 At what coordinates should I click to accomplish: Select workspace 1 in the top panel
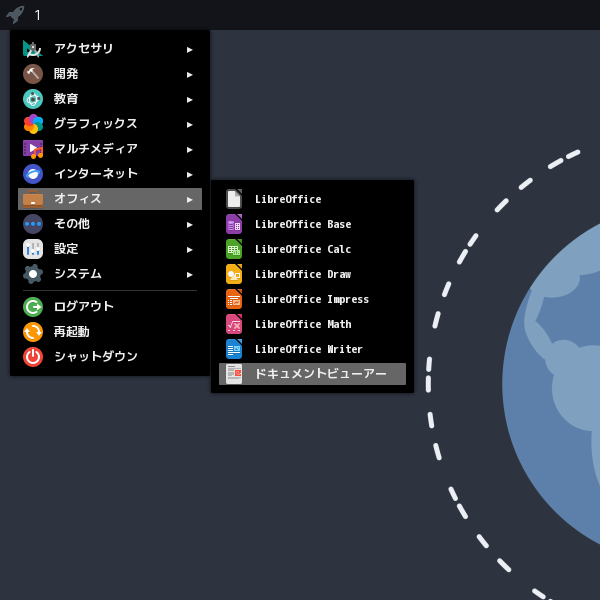[x=37, y=15]
